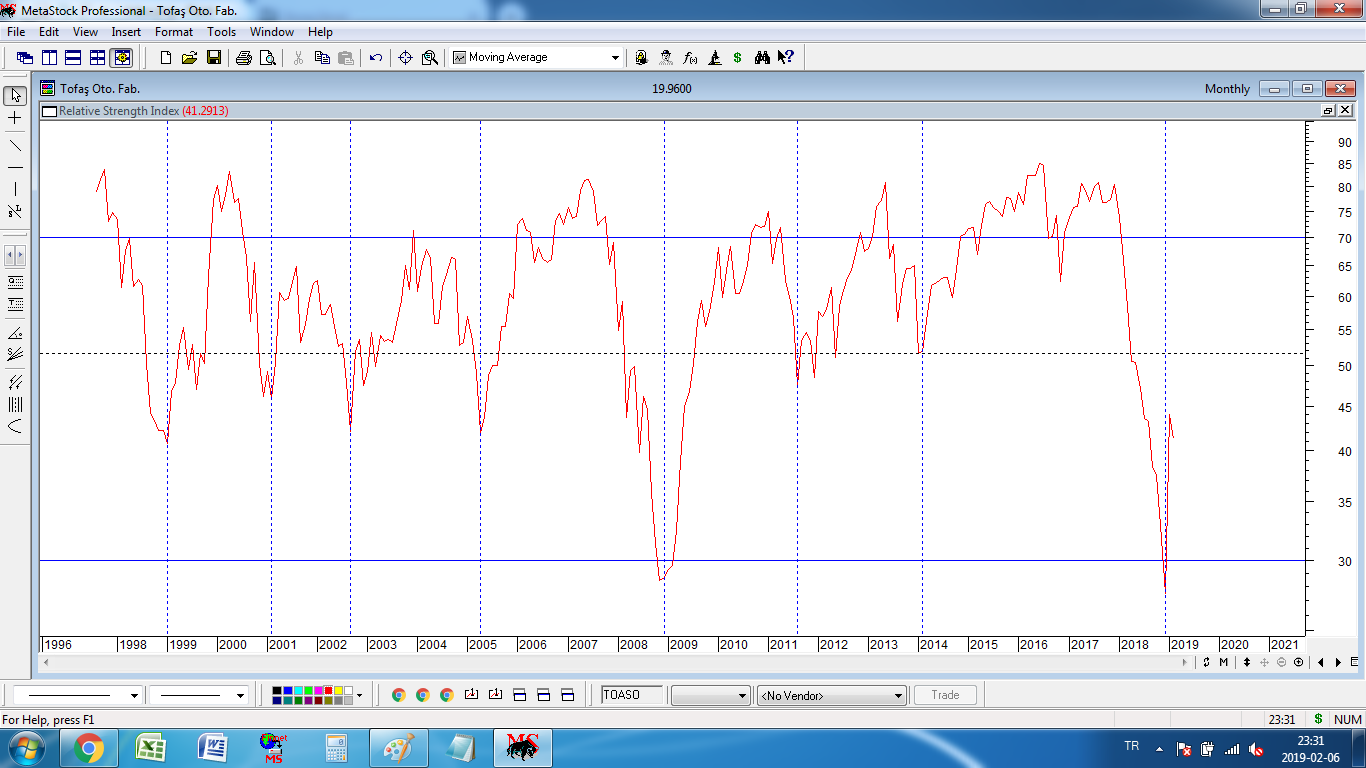Select the vertical cycle lines tool
This screenshot has width=1366, height=768.
tap(15, 404)
